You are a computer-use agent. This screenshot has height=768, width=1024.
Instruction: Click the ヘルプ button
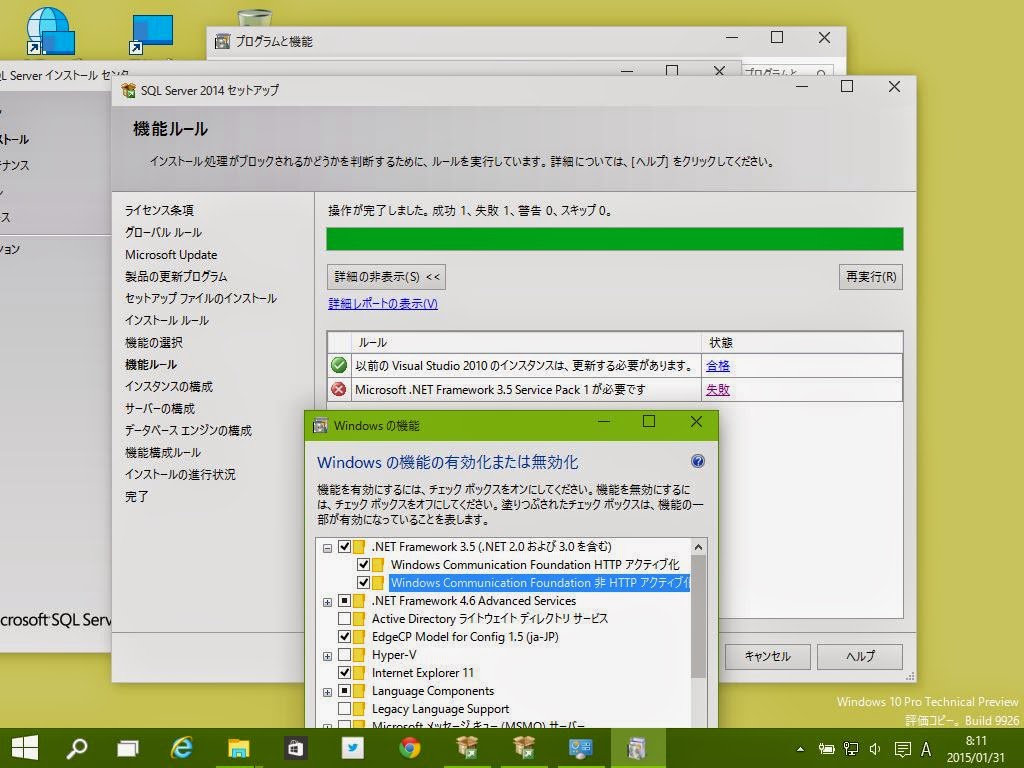tap(860, 656)
